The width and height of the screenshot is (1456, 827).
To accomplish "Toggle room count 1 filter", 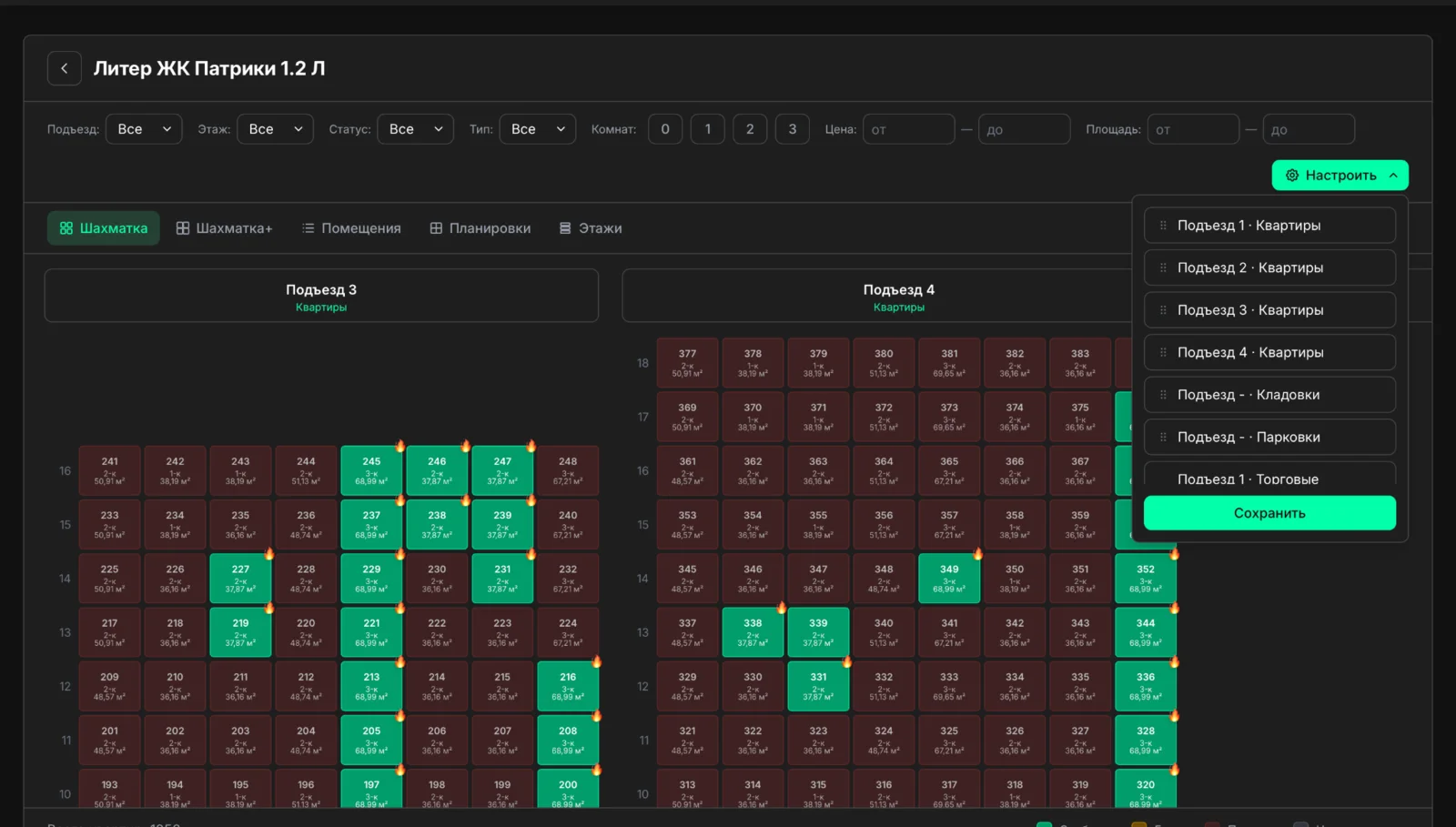I will pyautogui.click(x=708, y=129).
